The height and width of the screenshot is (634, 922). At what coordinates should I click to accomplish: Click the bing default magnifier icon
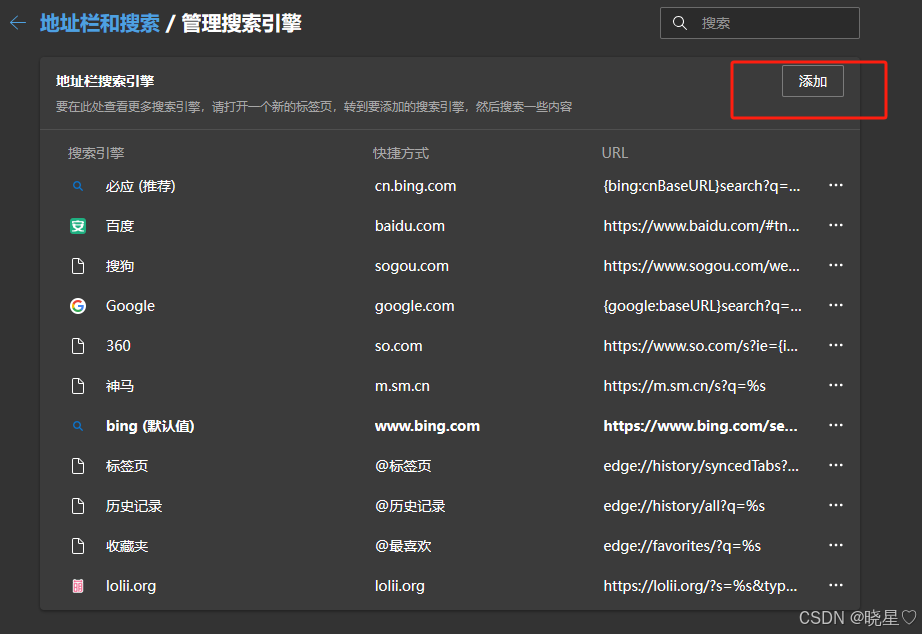(x=78, y=426)
